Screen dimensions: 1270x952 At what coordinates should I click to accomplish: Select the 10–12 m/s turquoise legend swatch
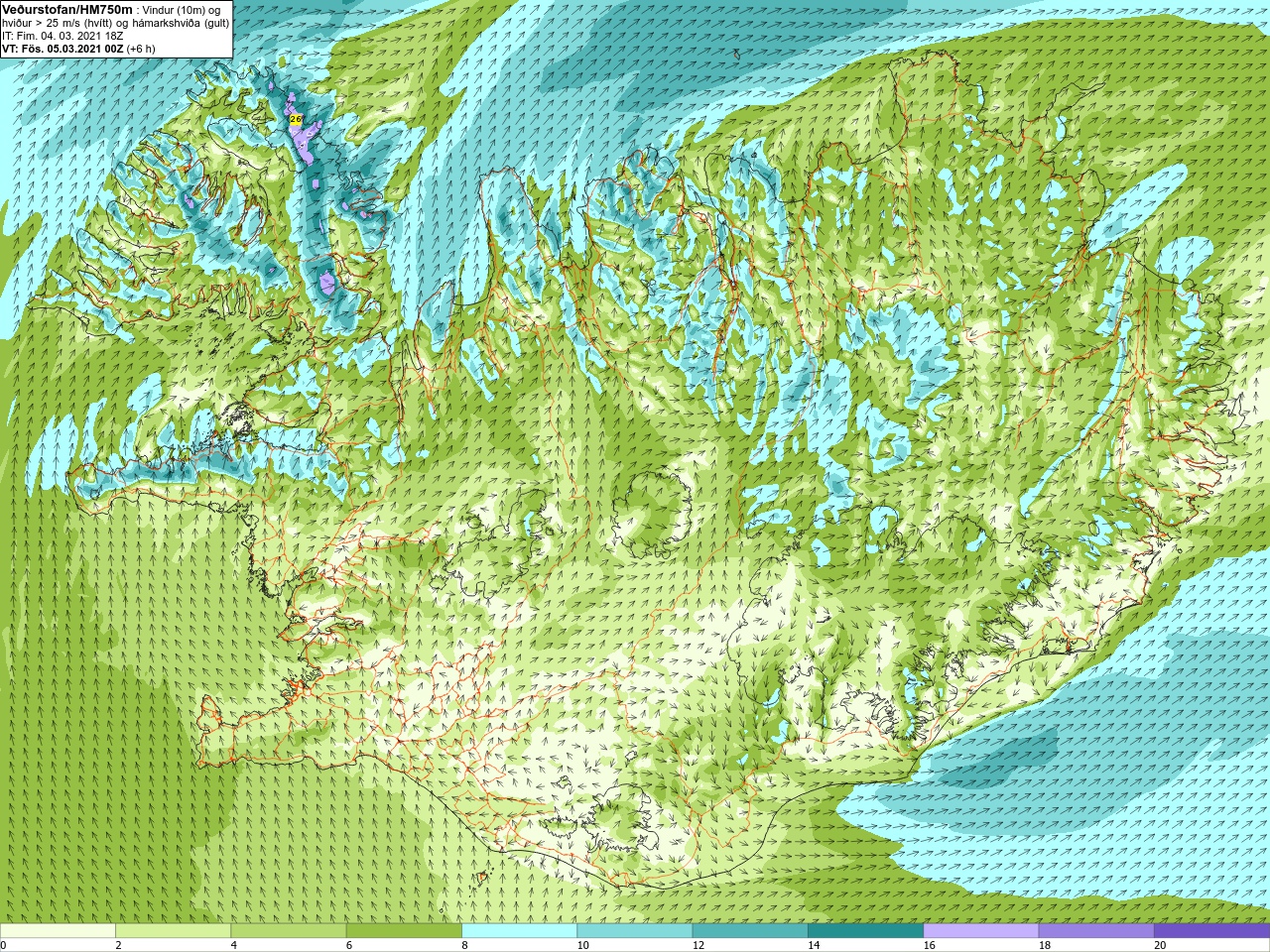pos(635,931)
